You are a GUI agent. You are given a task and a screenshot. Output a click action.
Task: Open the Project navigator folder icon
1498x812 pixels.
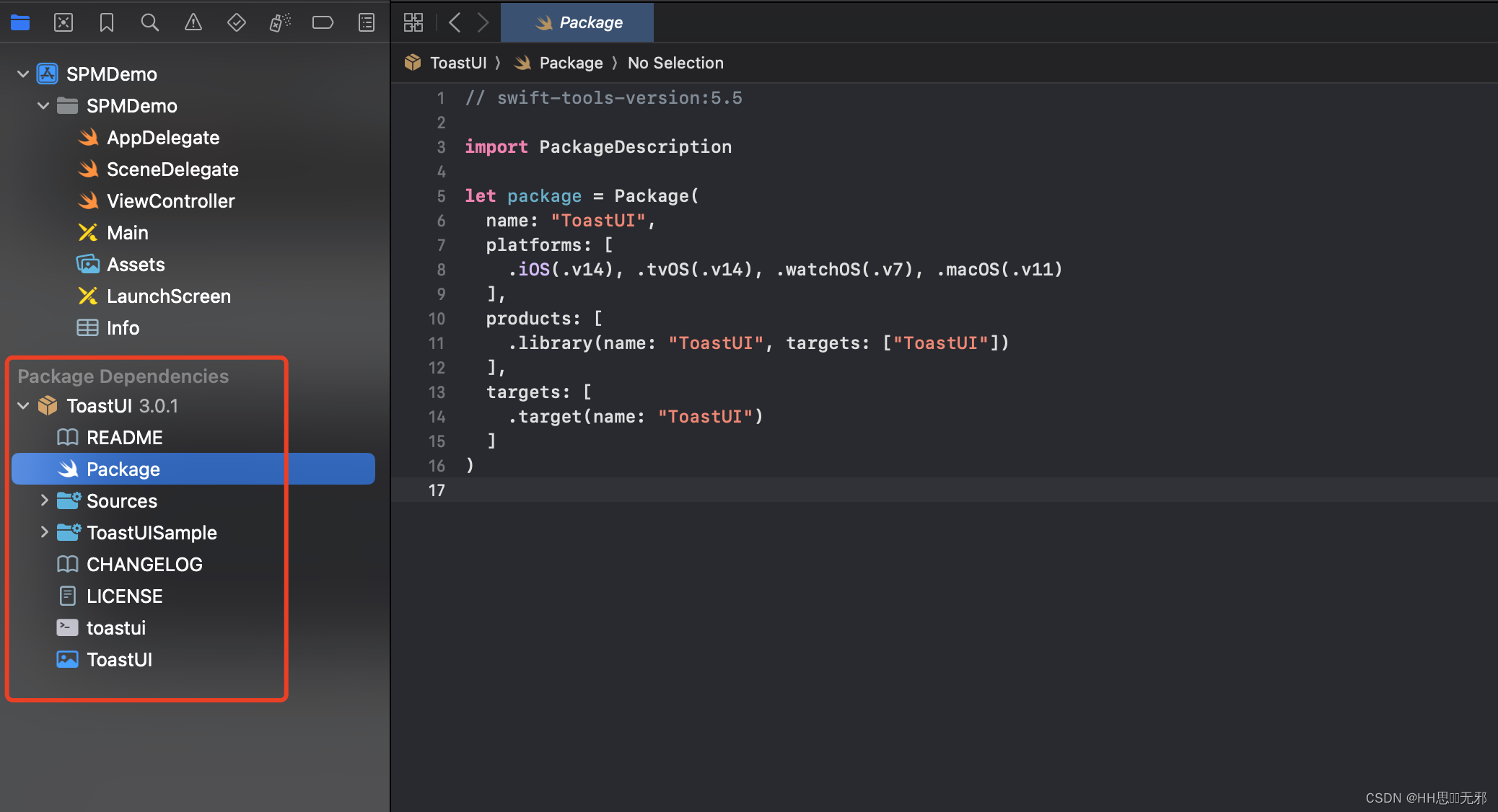(20, 23)
